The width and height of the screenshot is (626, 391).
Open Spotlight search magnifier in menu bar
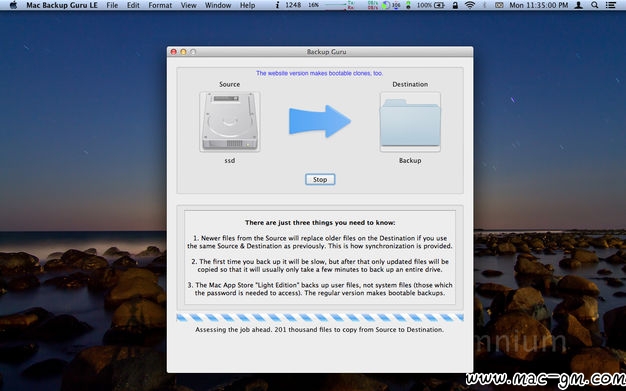pos(594,5)
